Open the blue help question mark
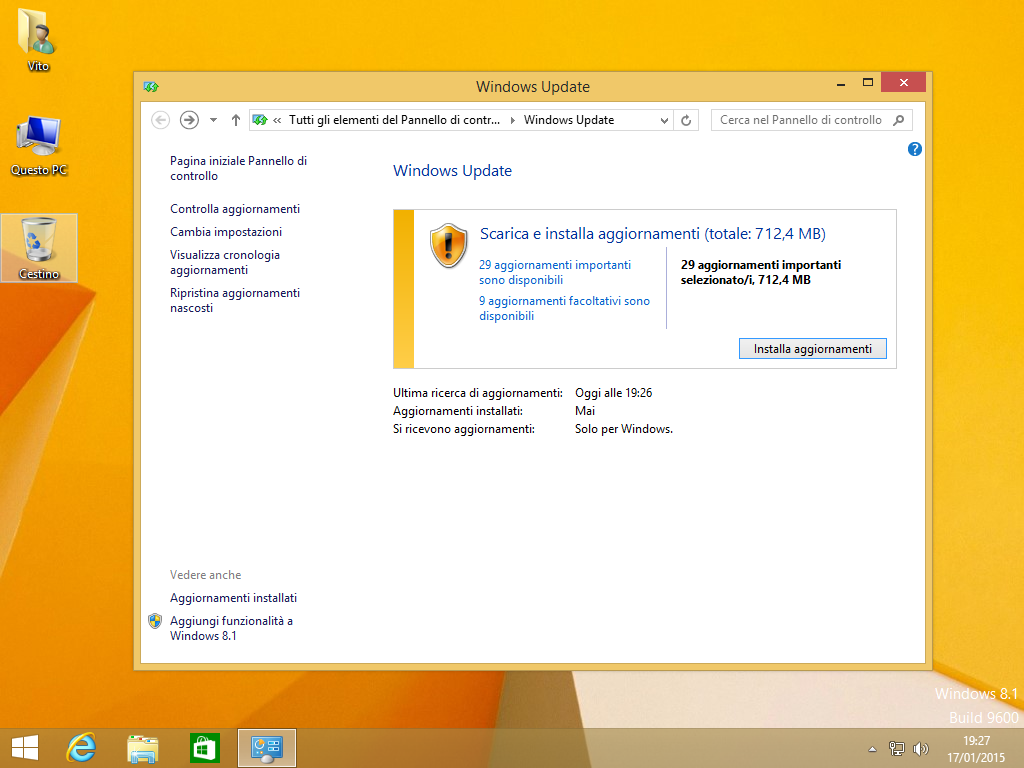This screenshot has width=1024, height=768. 915,150
